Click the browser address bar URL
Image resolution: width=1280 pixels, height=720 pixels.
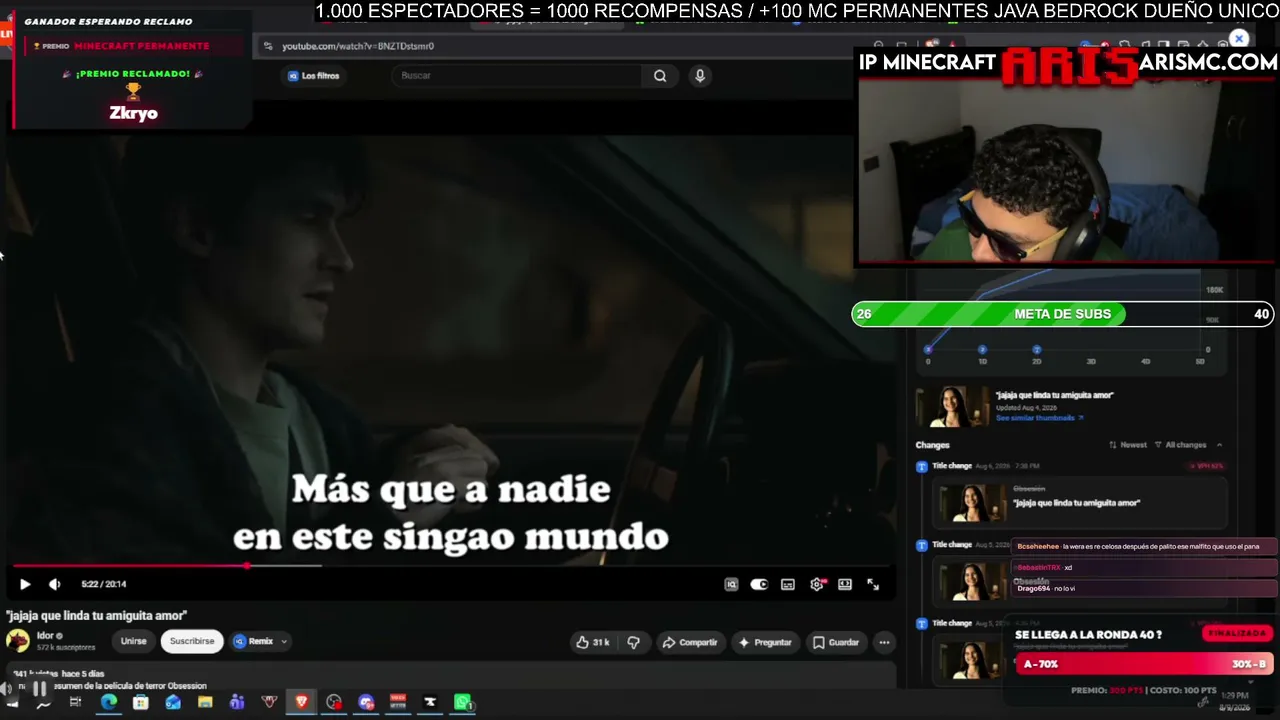click(x=358, y=46)
